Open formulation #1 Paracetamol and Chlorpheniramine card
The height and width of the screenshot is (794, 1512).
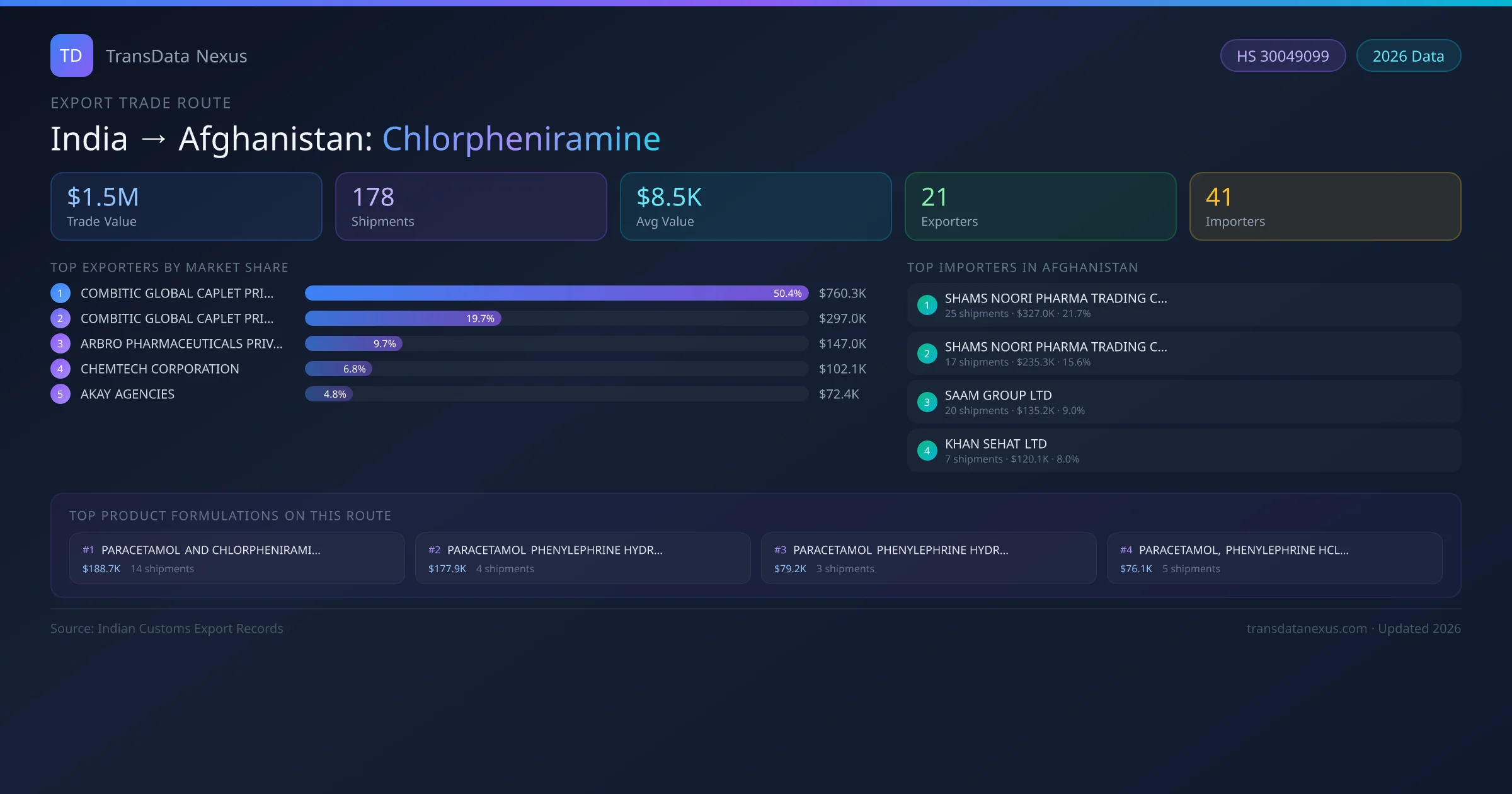(x=237, y=558)
